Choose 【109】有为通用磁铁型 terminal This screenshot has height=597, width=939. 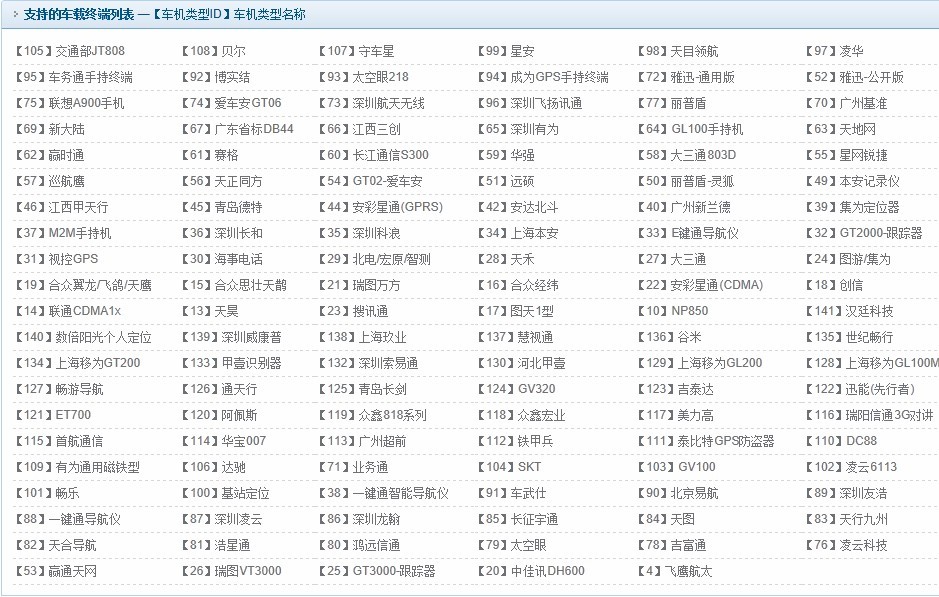coord(78,467)
